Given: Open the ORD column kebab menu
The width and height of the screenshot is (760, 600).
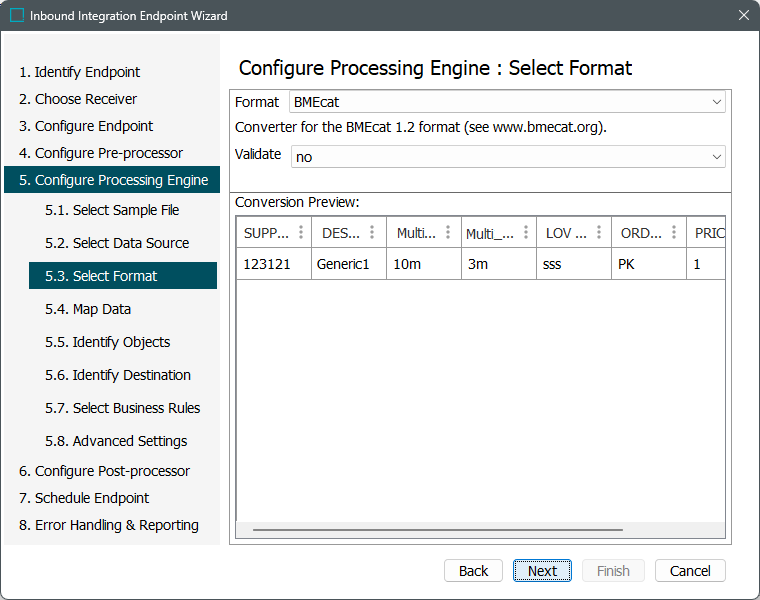Looking at the screenshot, I should (x=673, y=232).
